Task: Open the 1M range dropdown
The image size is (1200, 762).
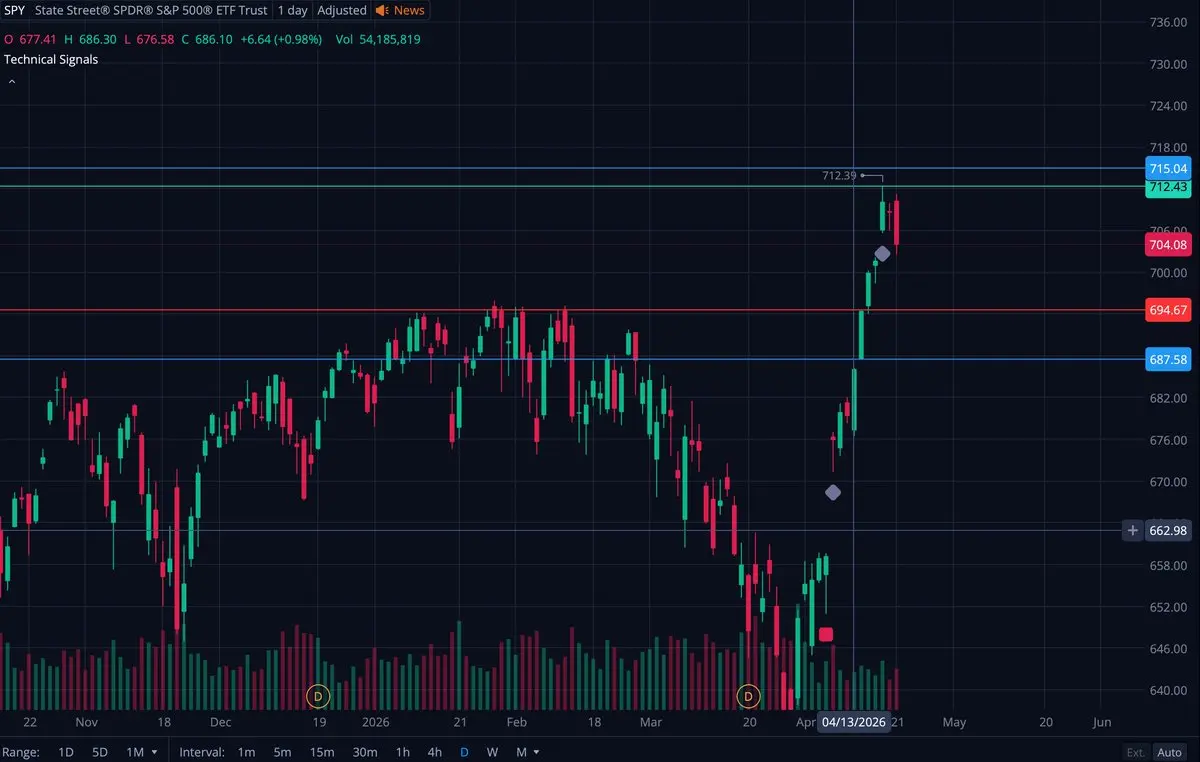Action: coord(141,752)
